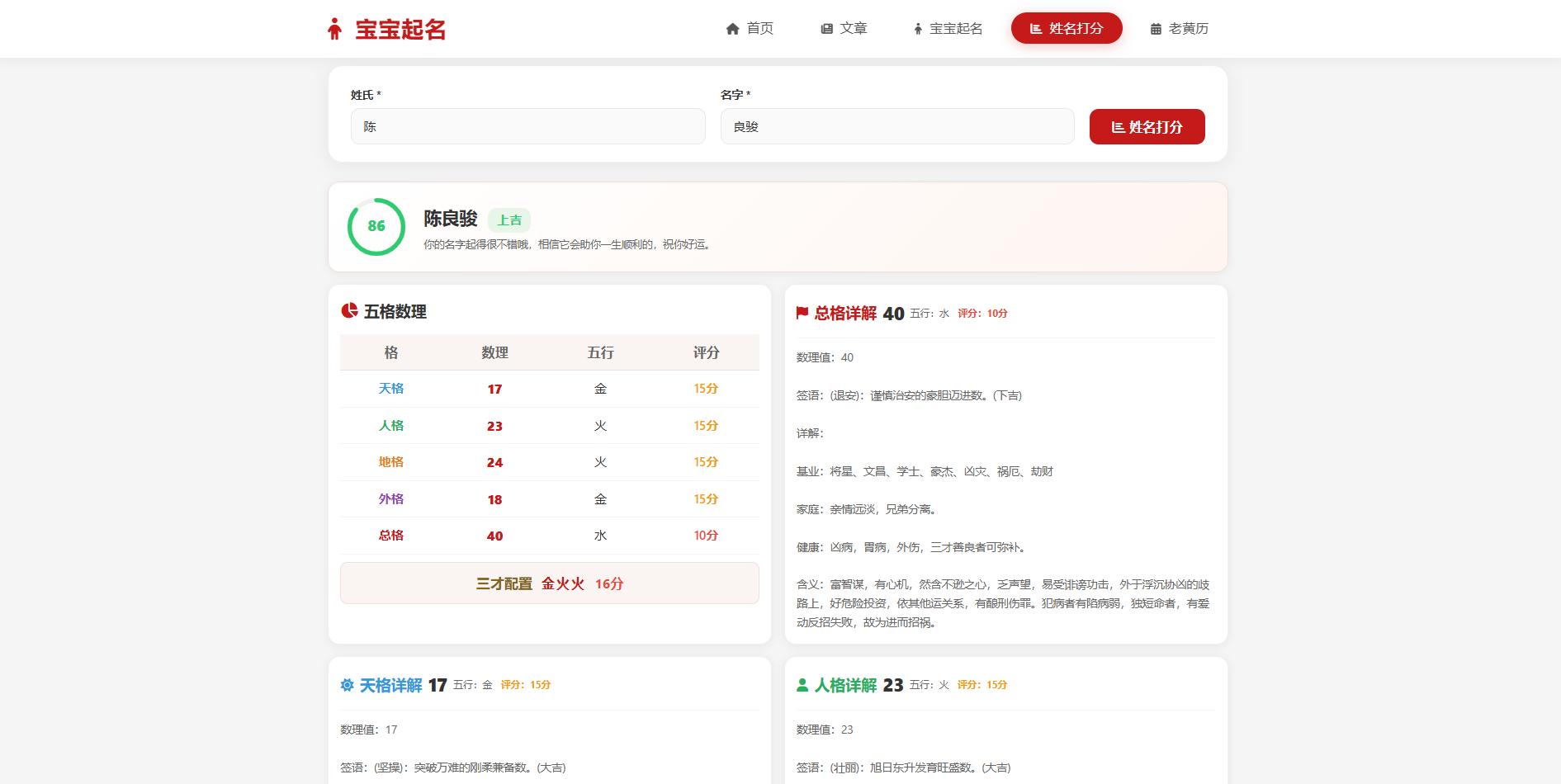Go to 宝宝起名 in the navigation bar
The height and width of the screenshot is (784, 1561).
point(948,28)
